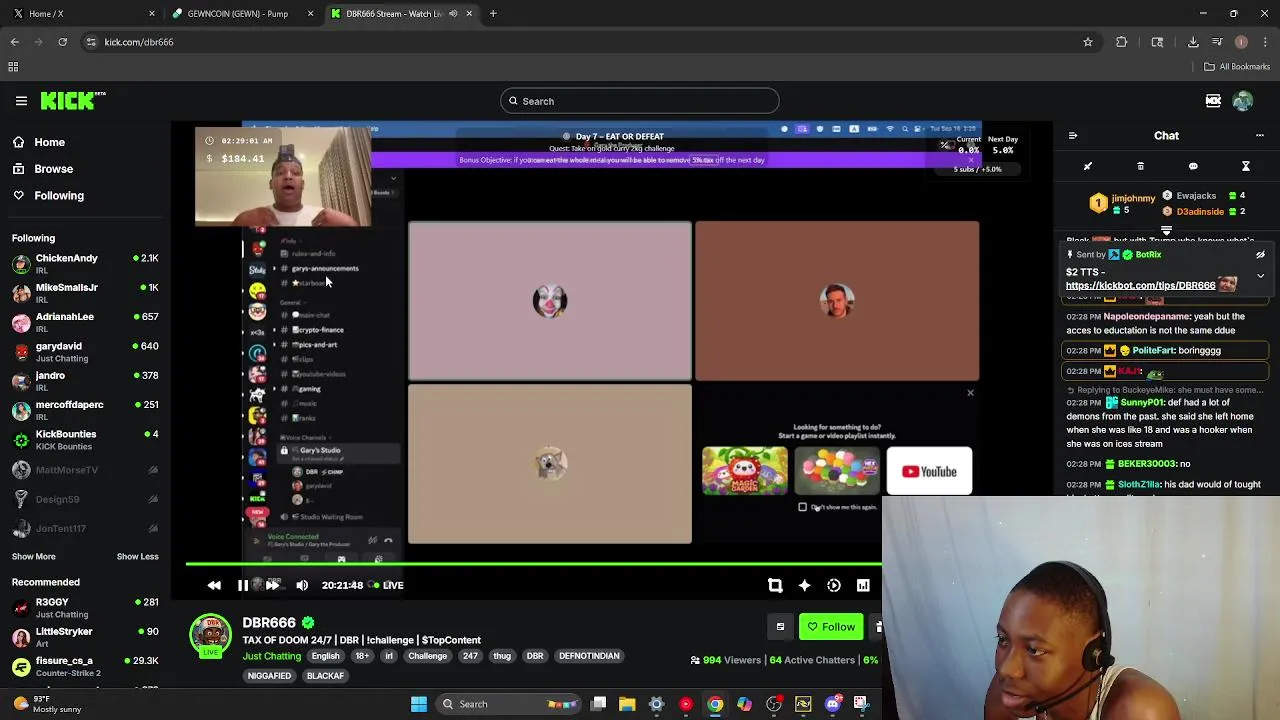The image size is (1280, 720).
Task: Mute the stream volume
Action: [x=302, y=585]
